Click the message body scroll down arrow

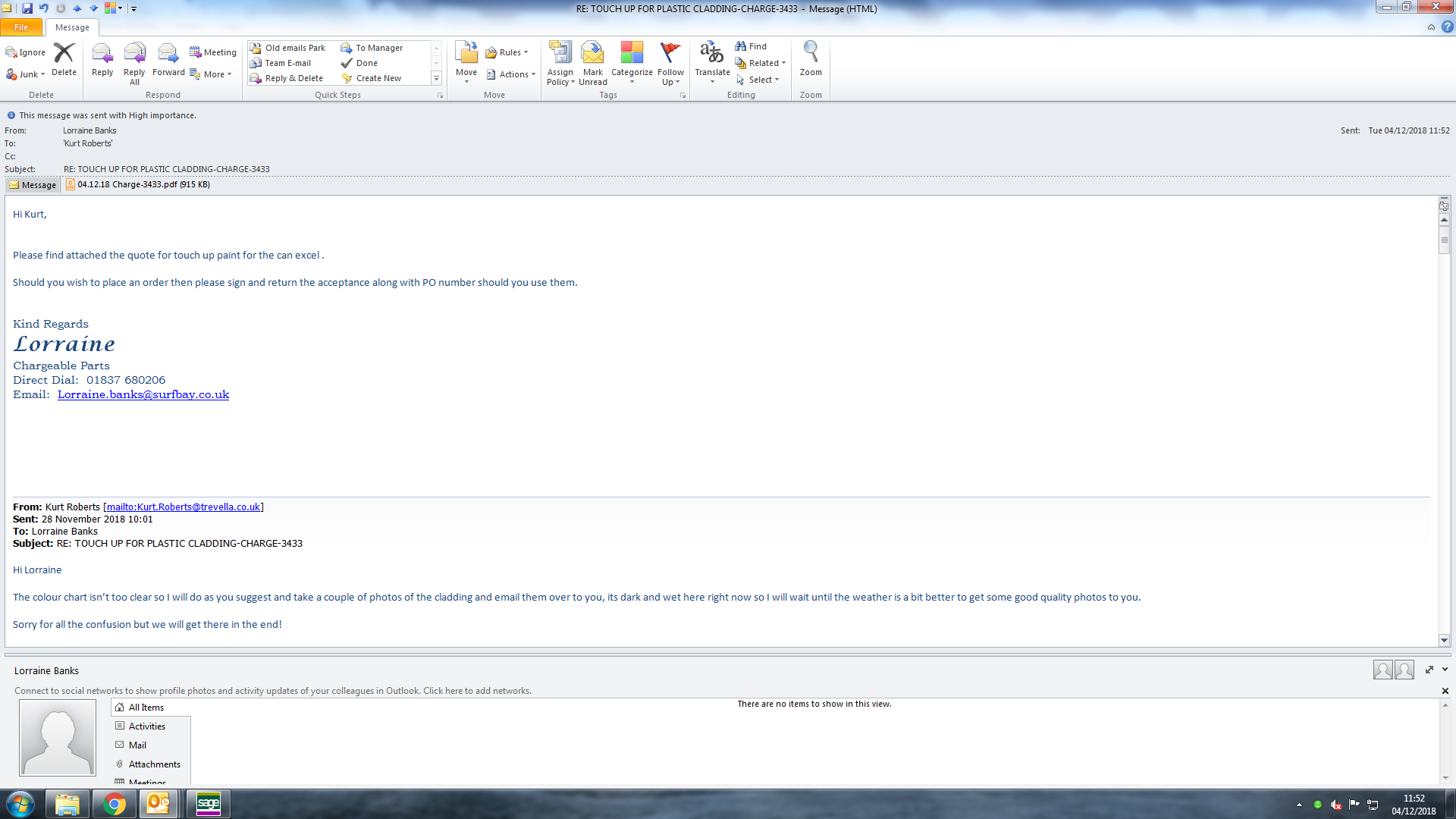point(1444,640)
